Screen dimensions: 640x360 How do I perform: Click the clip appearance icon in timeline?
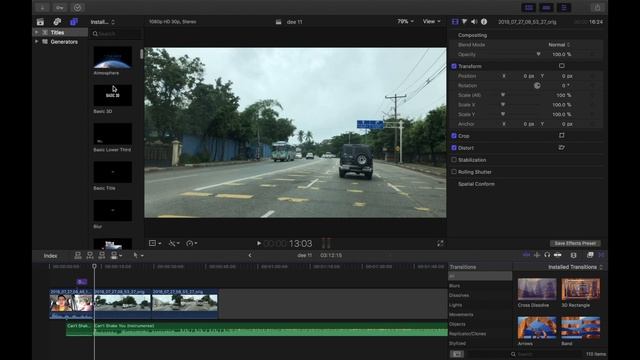point(573,255)
